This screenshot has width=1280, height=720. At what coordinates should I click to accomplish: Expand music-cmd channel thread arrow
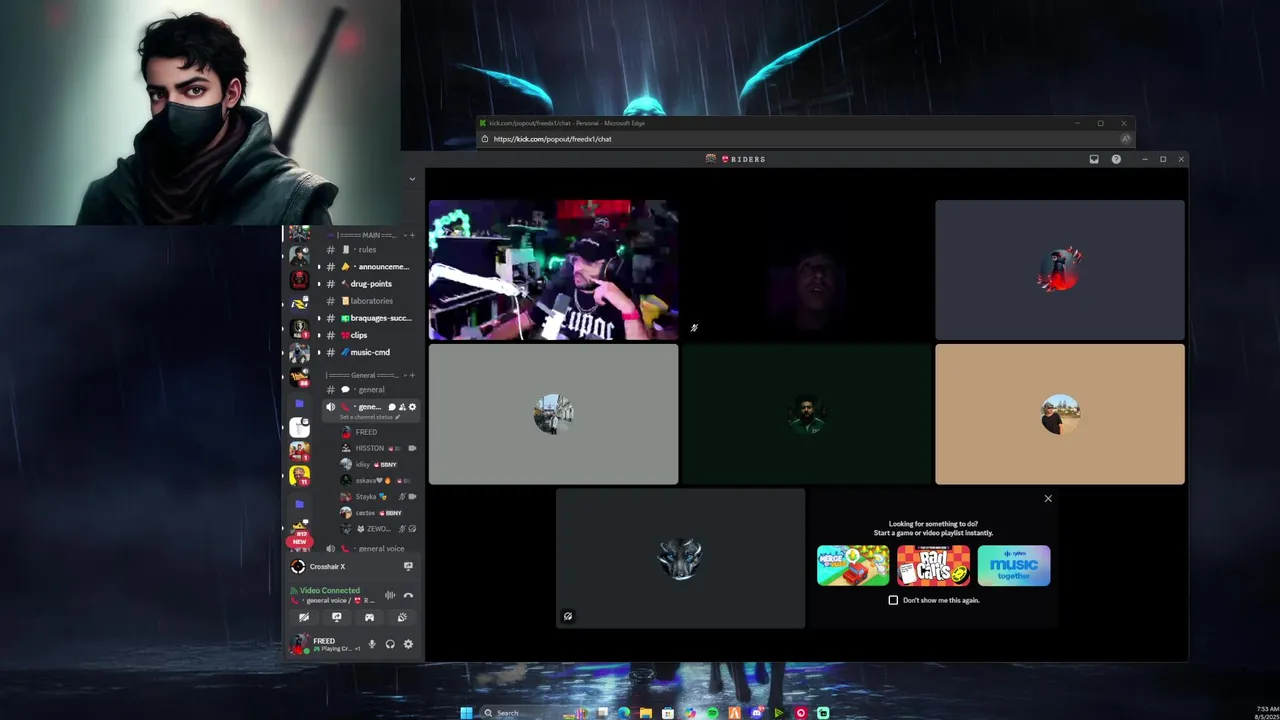point(319,352)
